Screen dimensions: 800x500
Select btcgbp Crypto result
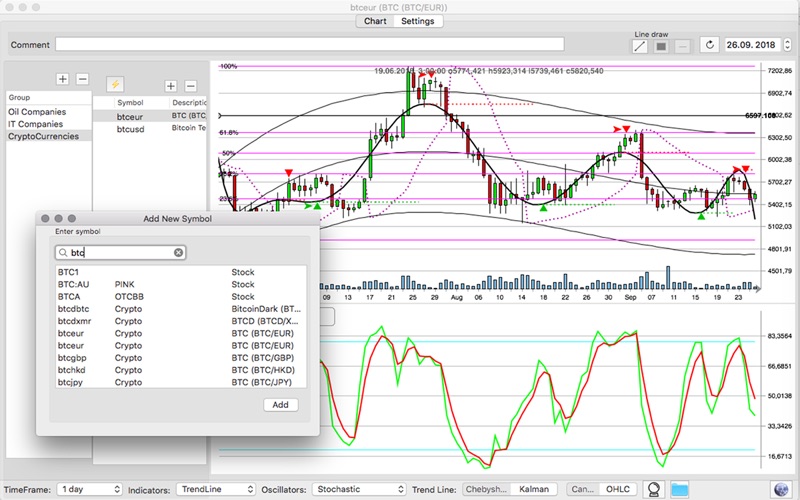click(x=181, y=358)
